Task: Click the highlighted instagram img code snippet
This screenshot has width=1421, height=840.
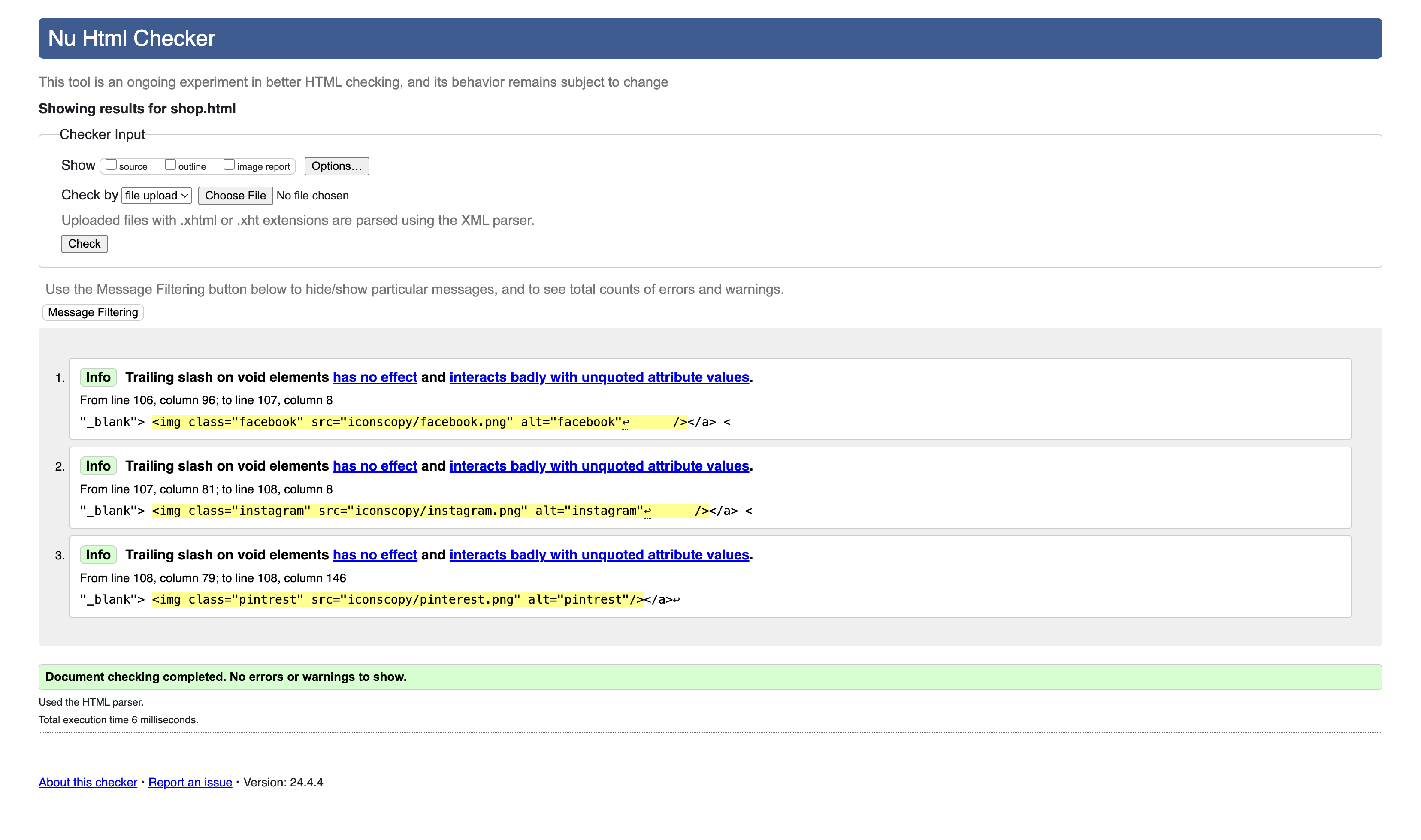Action: tap(430, 511)
